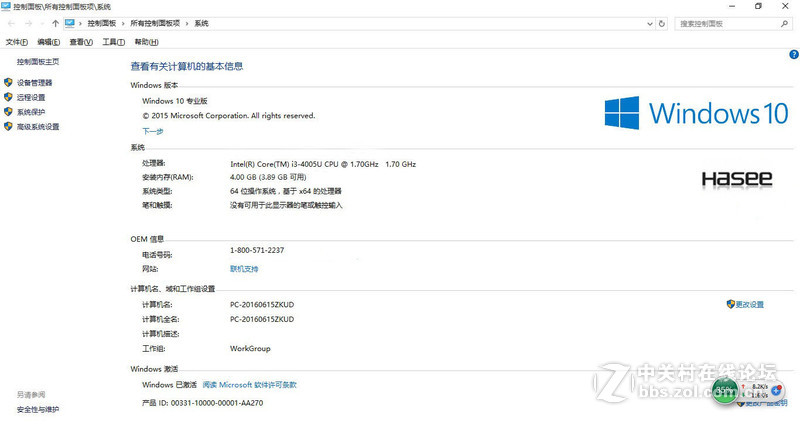Click the computer icon in address bar
The height and width of the screenshot is (426, 800).
click(x=70, y=23)
